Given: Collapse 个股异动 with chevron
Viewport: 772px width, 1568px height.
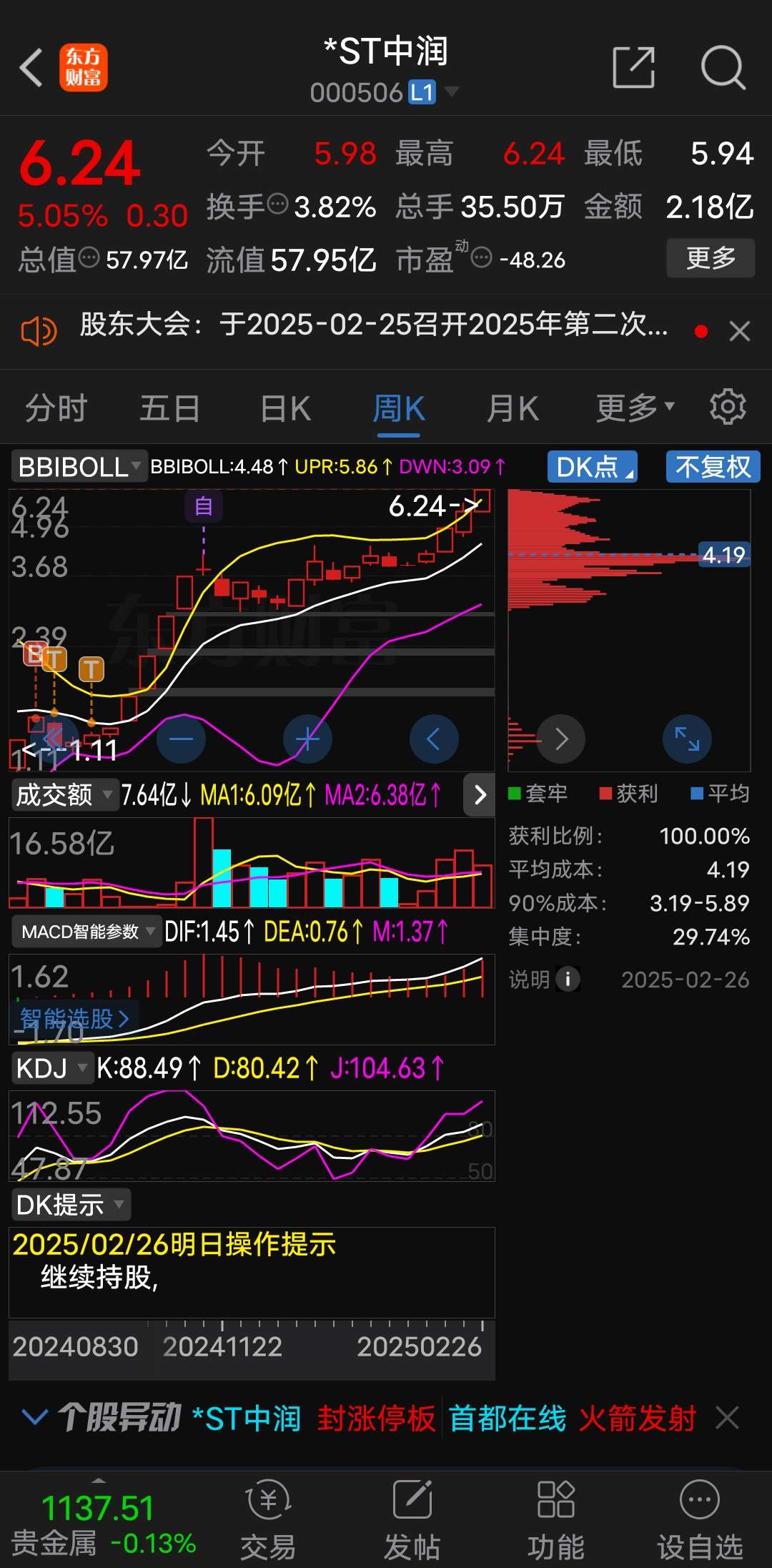Looking at the screenshot, I should tap(34, 1416).
